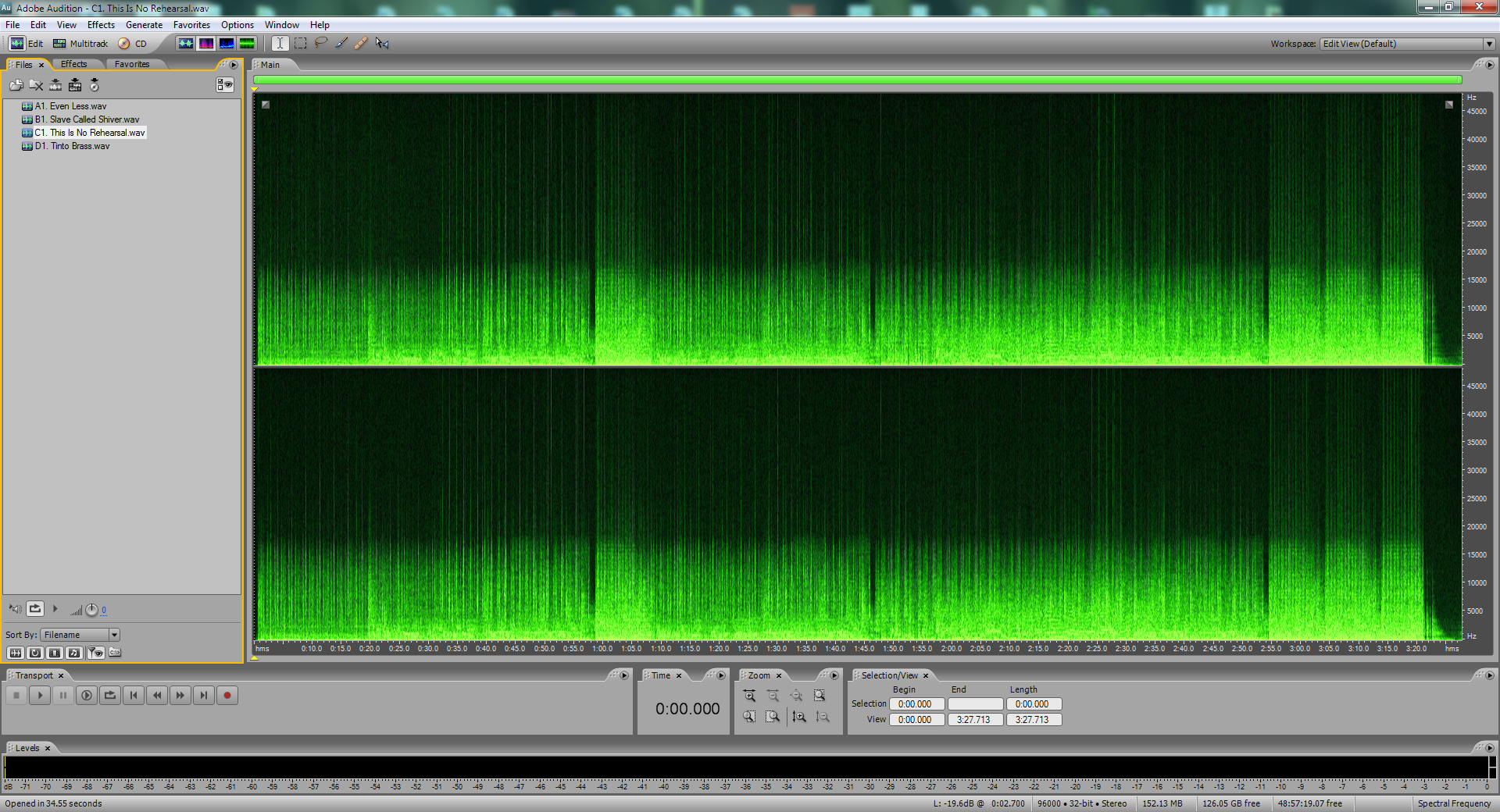Screen dimensions: 1500x812
Task: Open the Main panel options menu arrow
Action: click(x=1490, y=65)
